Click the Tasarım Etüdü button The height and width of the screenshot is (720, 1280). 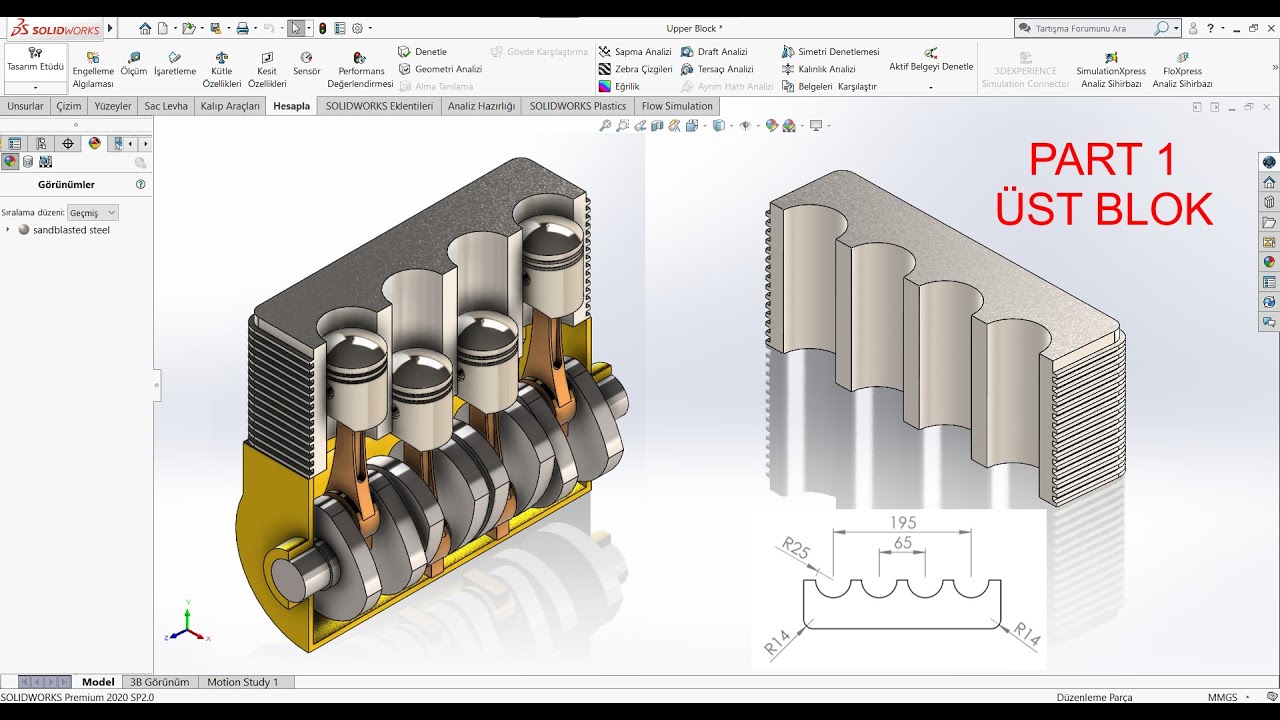coord(35,60)
